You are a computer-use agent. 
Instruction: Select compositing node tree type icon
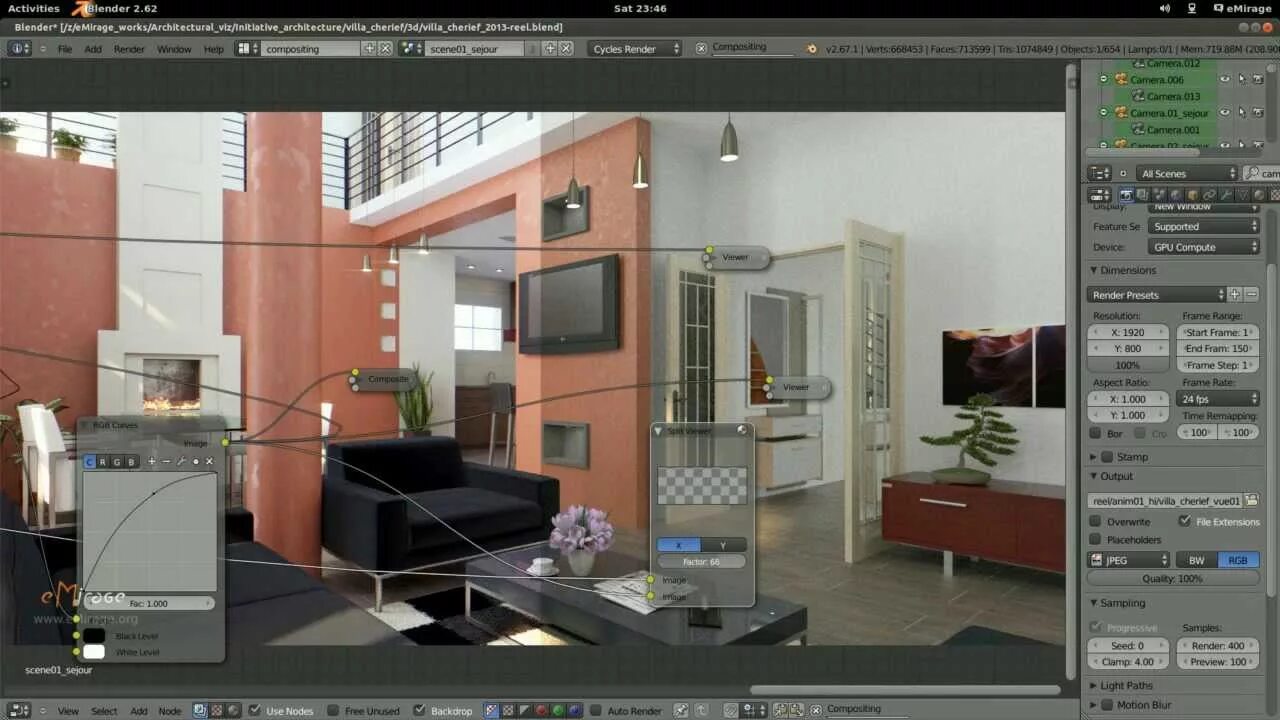point(199,710)
